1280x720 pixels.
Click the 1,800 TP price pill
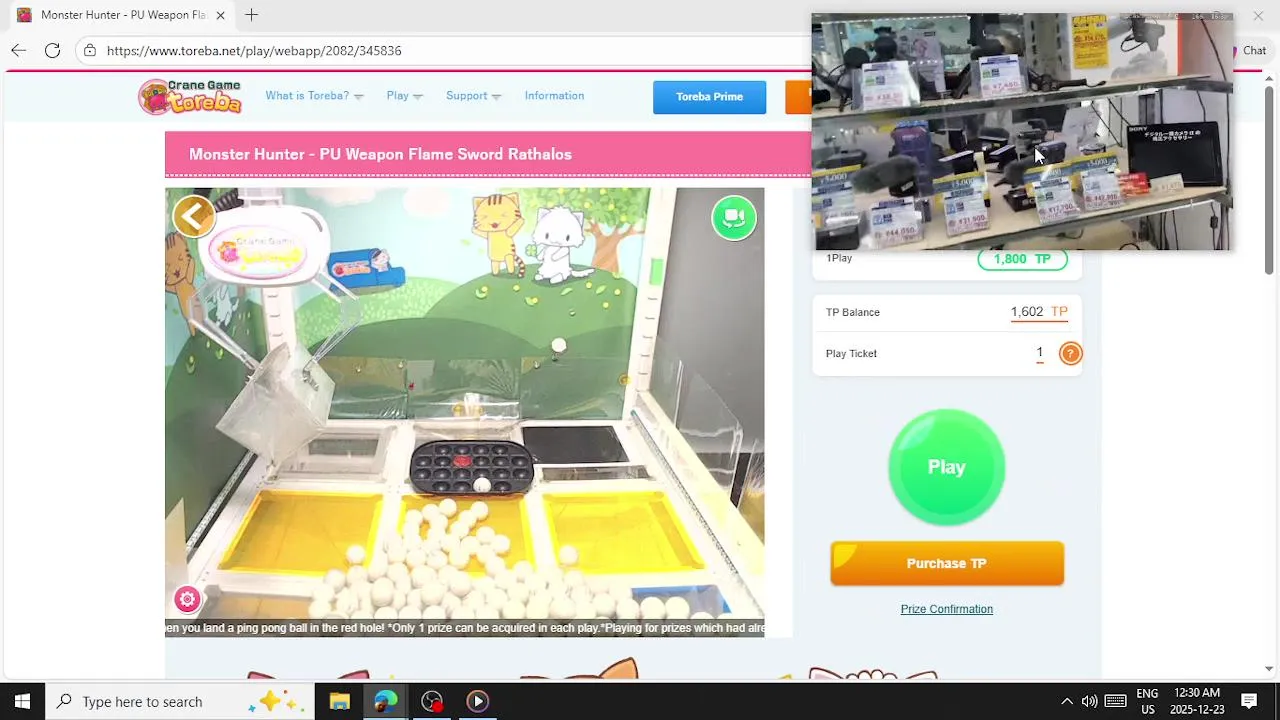(x=1022, y=259)
